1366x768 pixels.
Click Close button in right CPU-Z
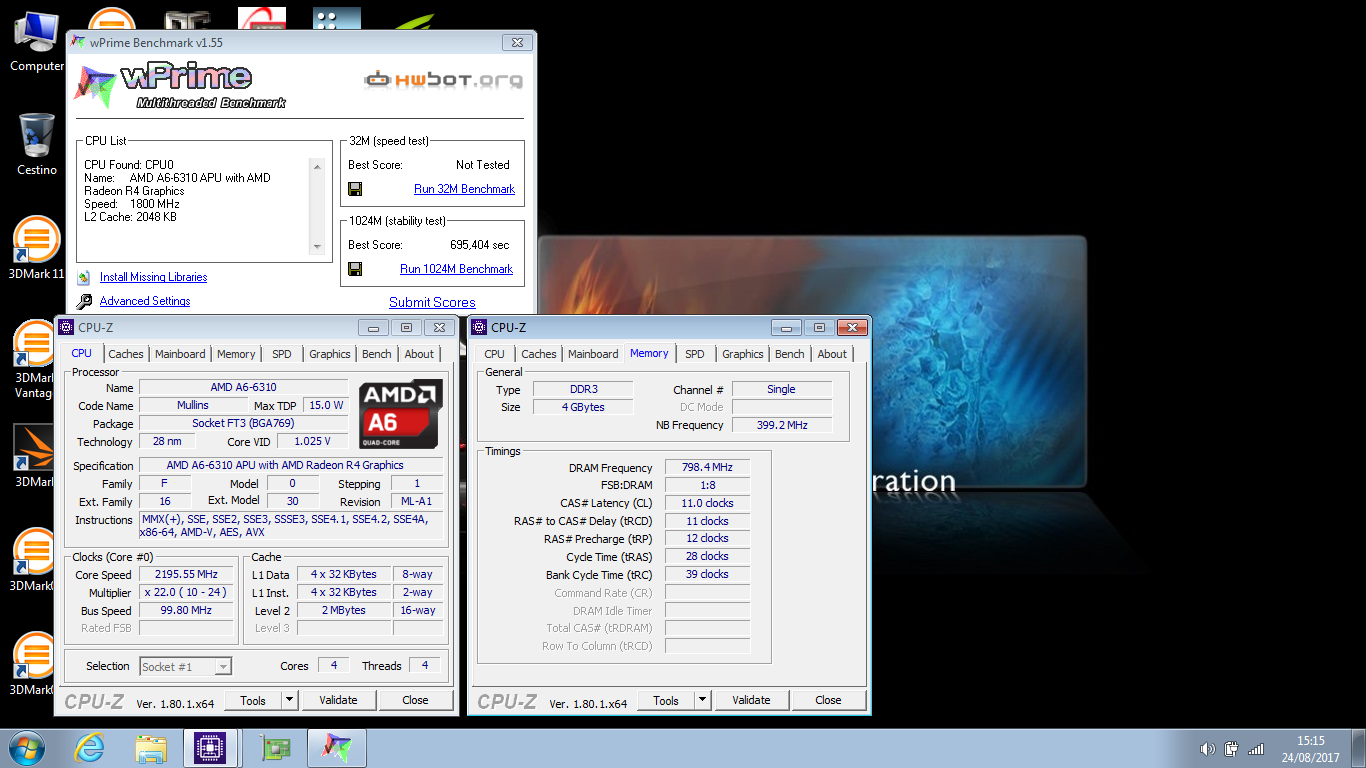click(828, 700)
